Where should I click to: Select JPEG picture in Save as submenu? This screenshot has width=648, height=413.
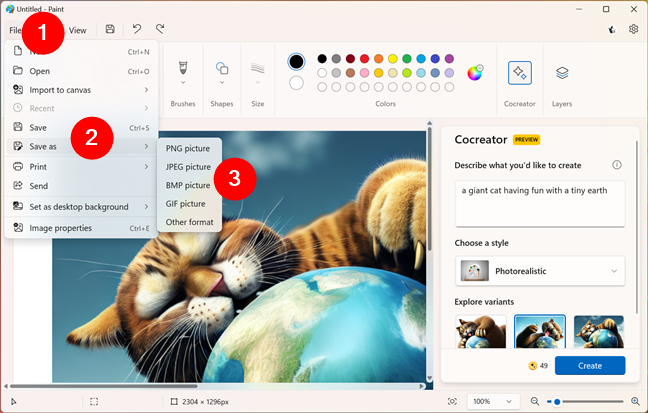(188, 167)
